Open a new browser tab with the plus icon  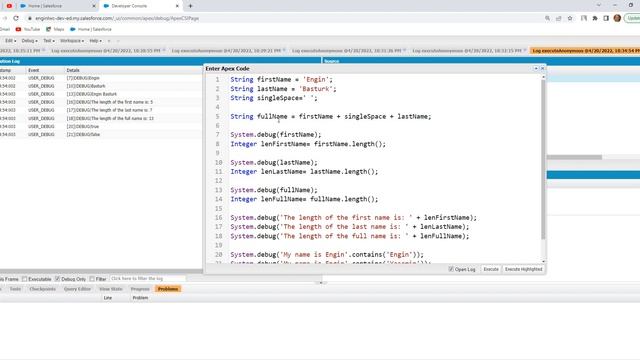pyautogui.click(x=190, y=6)
